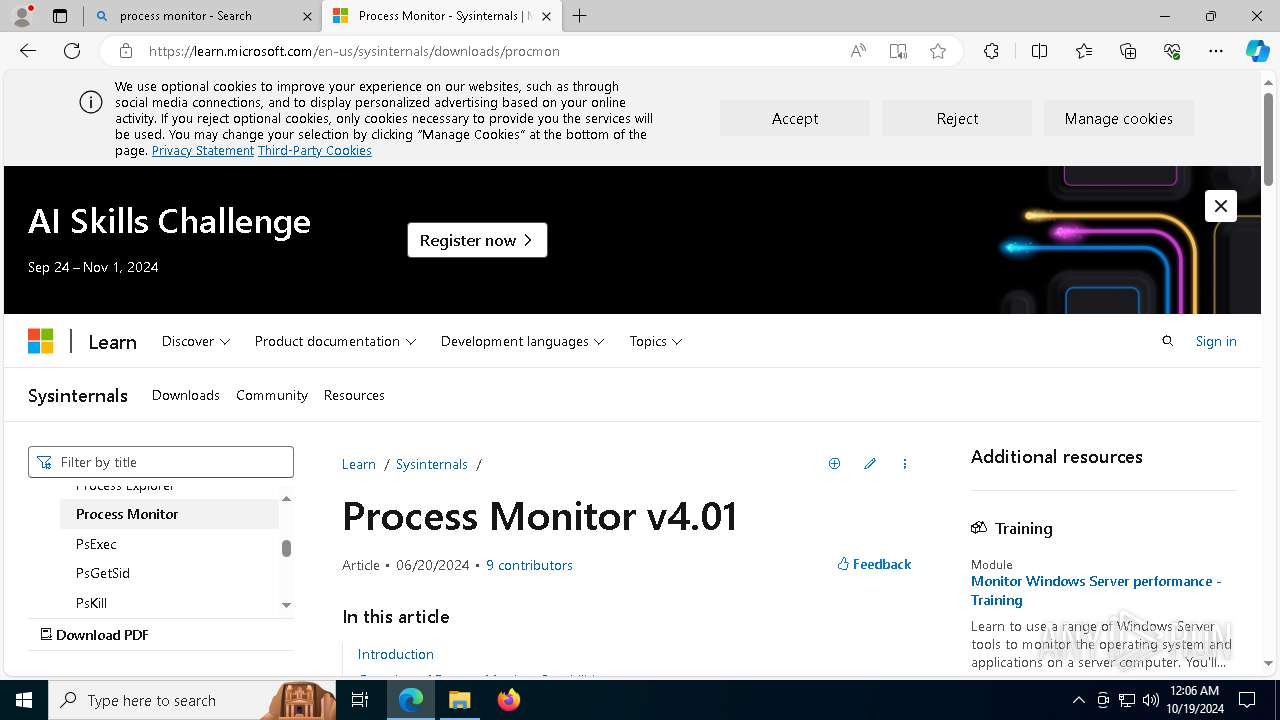Open the Privacy Statement link
1280x720 pixels.
click(203, 150)
